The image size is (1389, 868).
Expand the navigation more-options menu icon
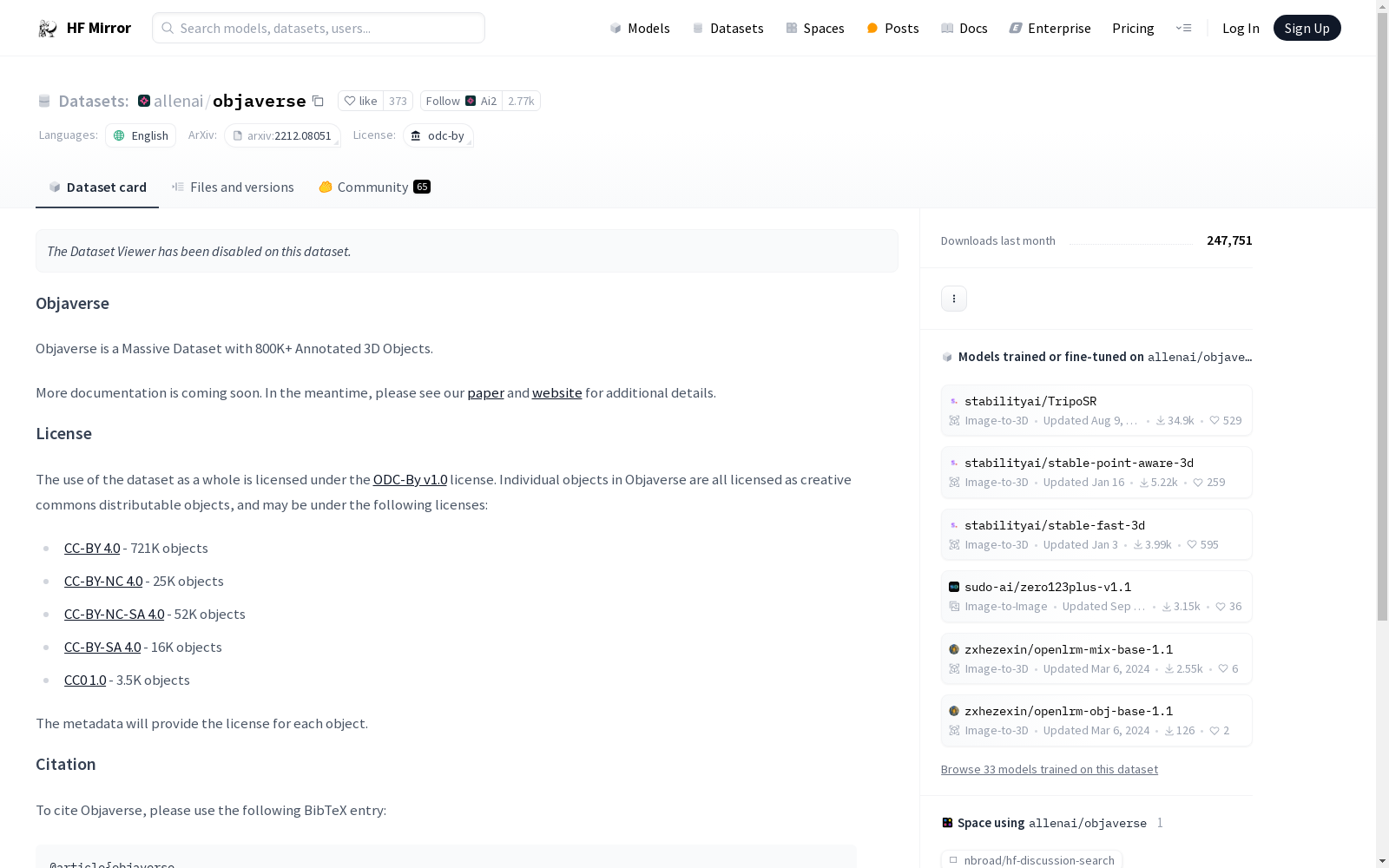[x=1183, y=29]
